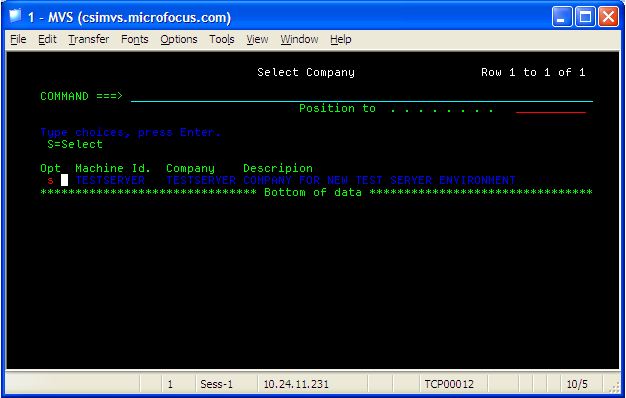Open the Help menu
This screenshot has width=626, height=398.
pos(341,40)
